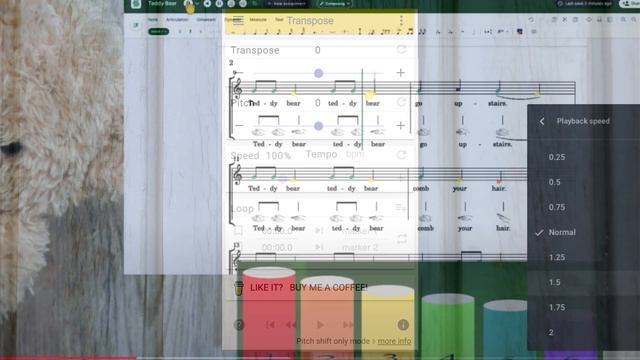Open the Measure tab in score editor
This screenshot has height=360, width=640.
click(x=258, y=20)
